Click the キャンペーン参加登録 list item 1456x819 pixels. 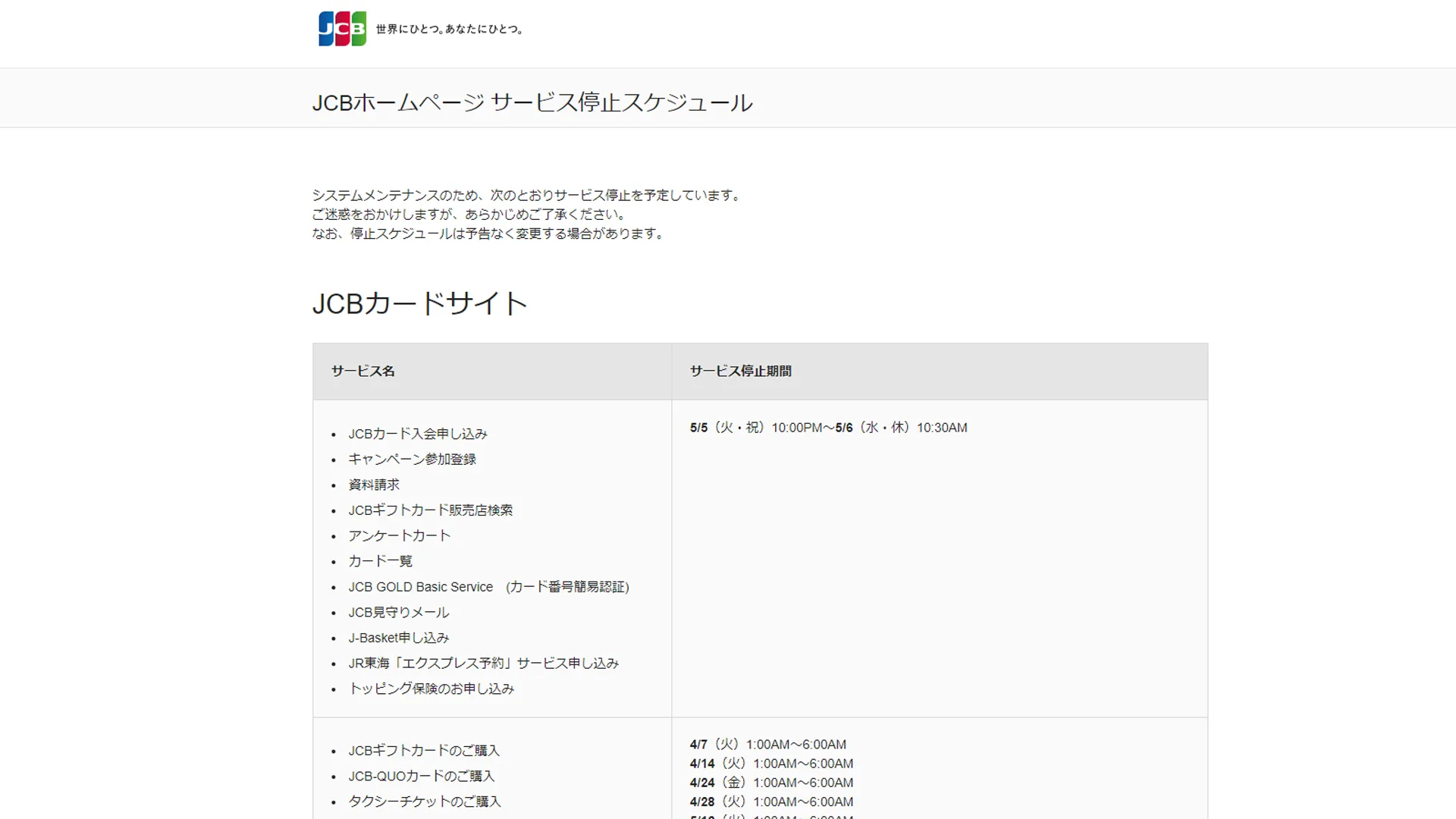click(413, 460)
